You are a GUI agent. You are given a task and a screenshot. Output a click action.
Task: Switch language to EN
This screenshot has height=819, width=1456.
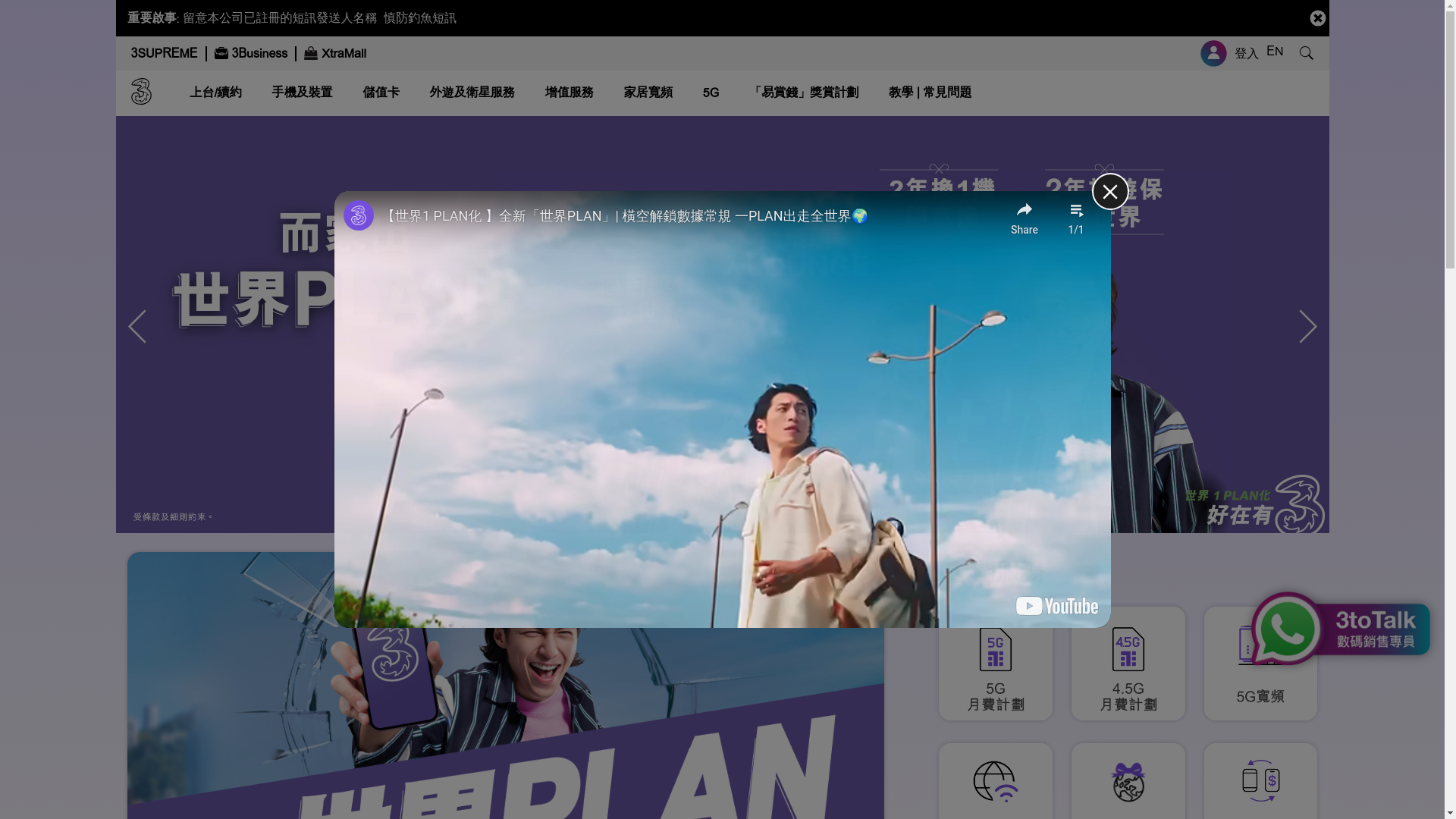point(1275,52)
